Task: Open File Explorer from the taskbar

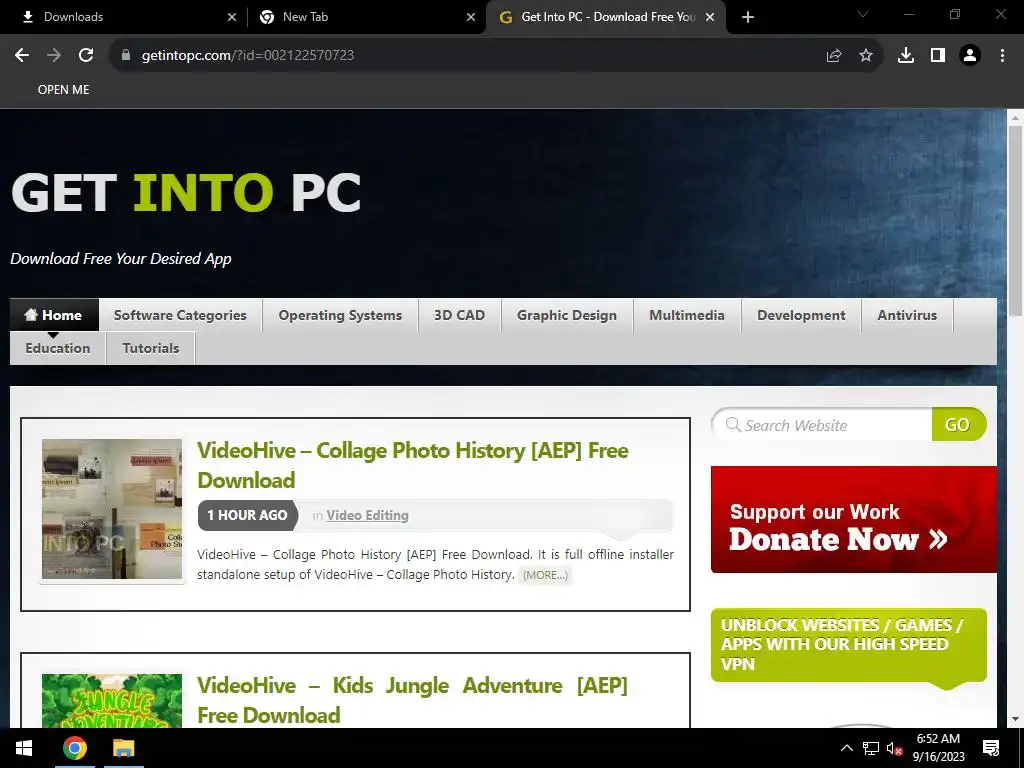Action: 123,748
